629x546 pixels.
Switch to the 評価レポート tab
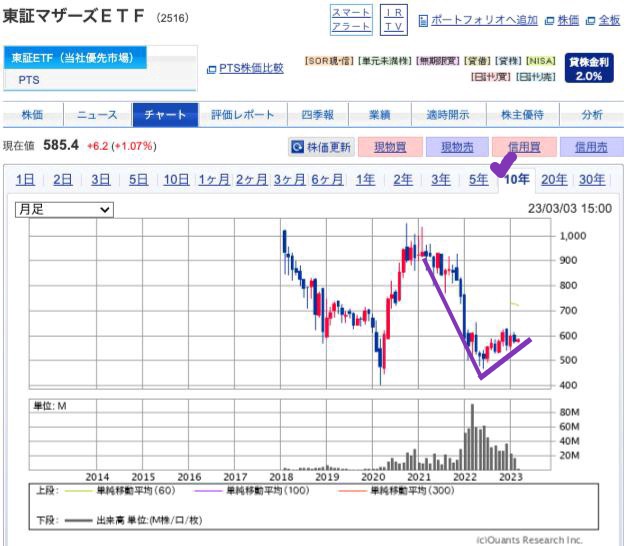tap(243, 115)
